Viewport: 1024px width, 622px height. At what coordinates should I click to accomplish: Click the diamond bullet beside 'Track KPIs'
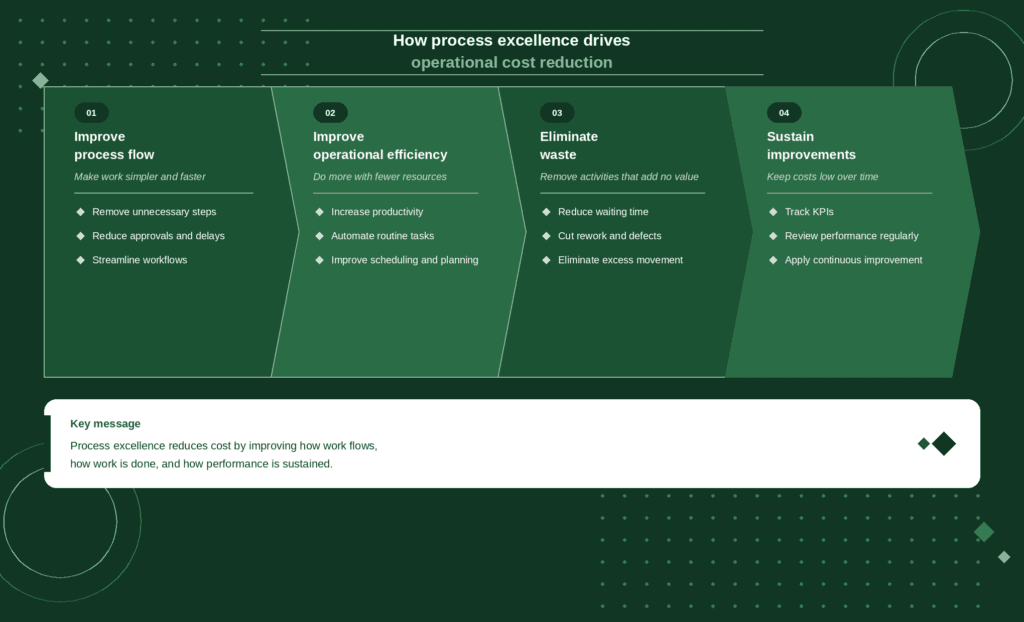coord(773,212)
